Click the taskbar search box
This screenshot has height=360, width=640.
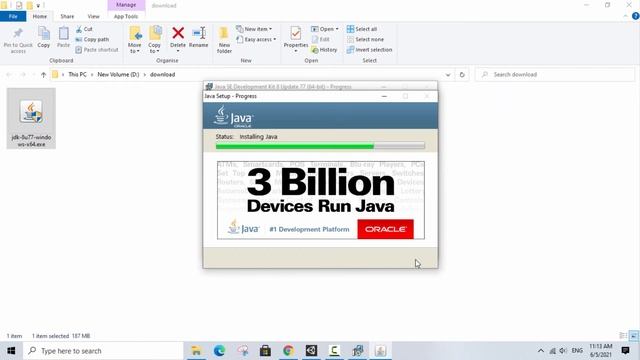tap(103, 351)
